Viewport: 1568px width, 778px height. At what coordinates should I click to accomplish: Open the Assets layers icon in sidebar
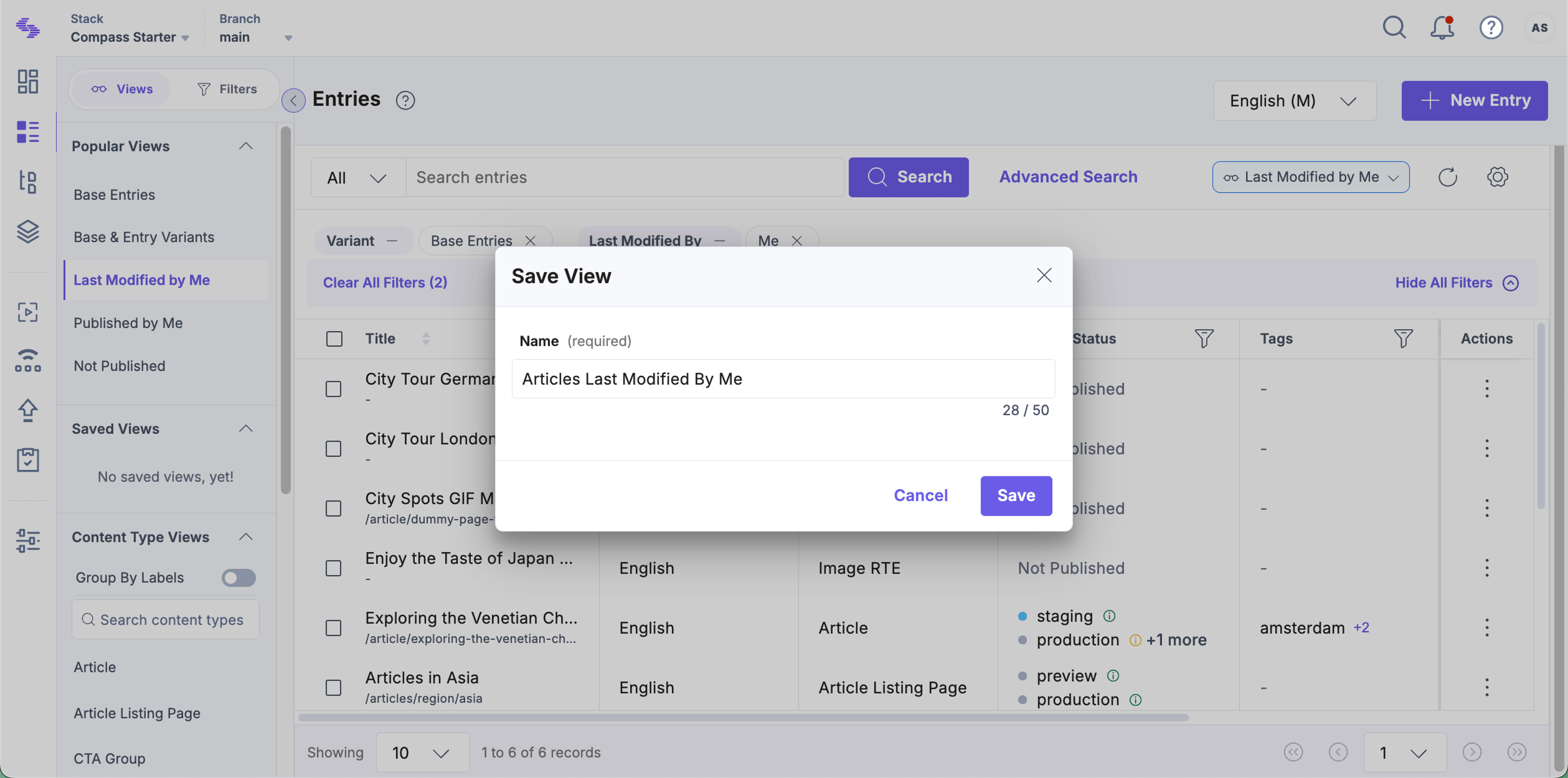(28, 232)
